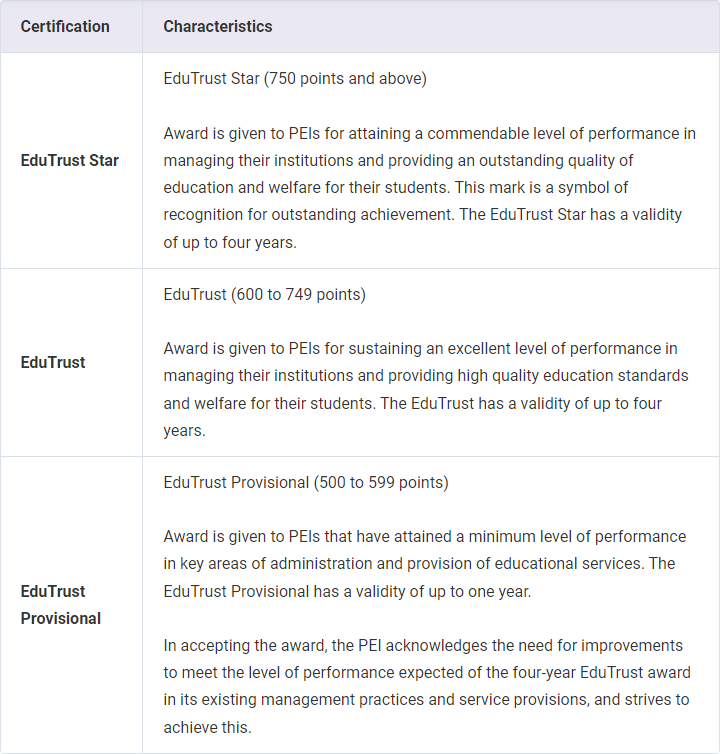Click the text "EduTrust Provisional (500 to 599 points)"
Screen dimensions: 720x754
(x=306, y=483)
